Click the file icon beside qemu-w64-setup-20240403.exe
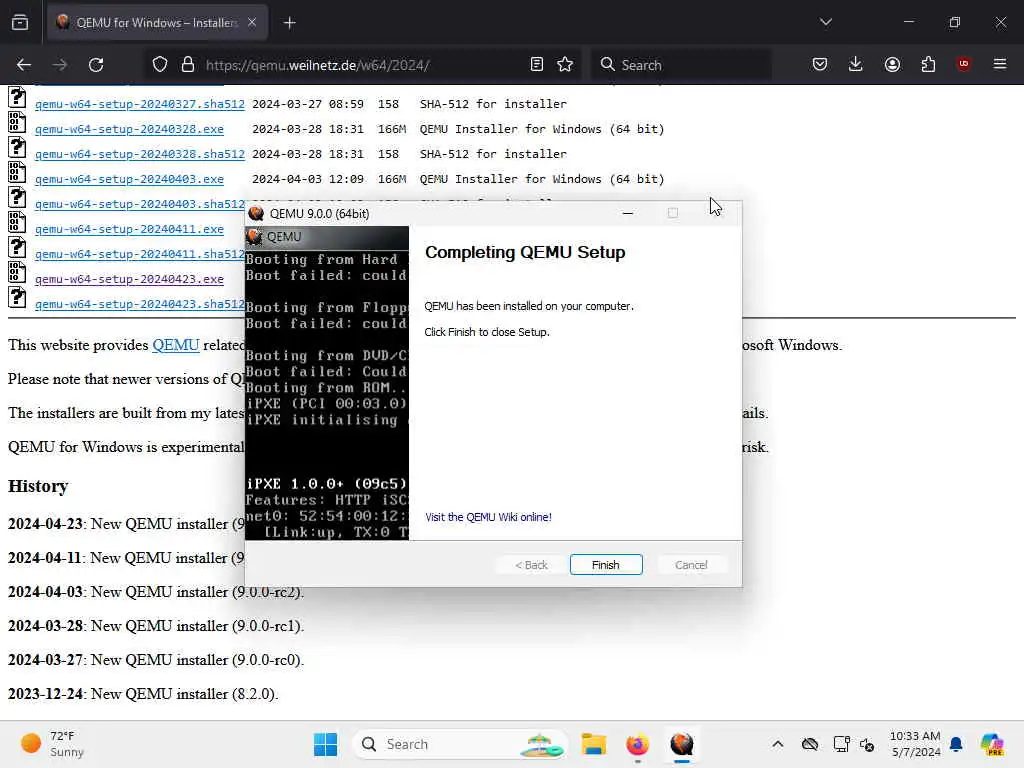1024x768 pixels. tap(17, 172)
